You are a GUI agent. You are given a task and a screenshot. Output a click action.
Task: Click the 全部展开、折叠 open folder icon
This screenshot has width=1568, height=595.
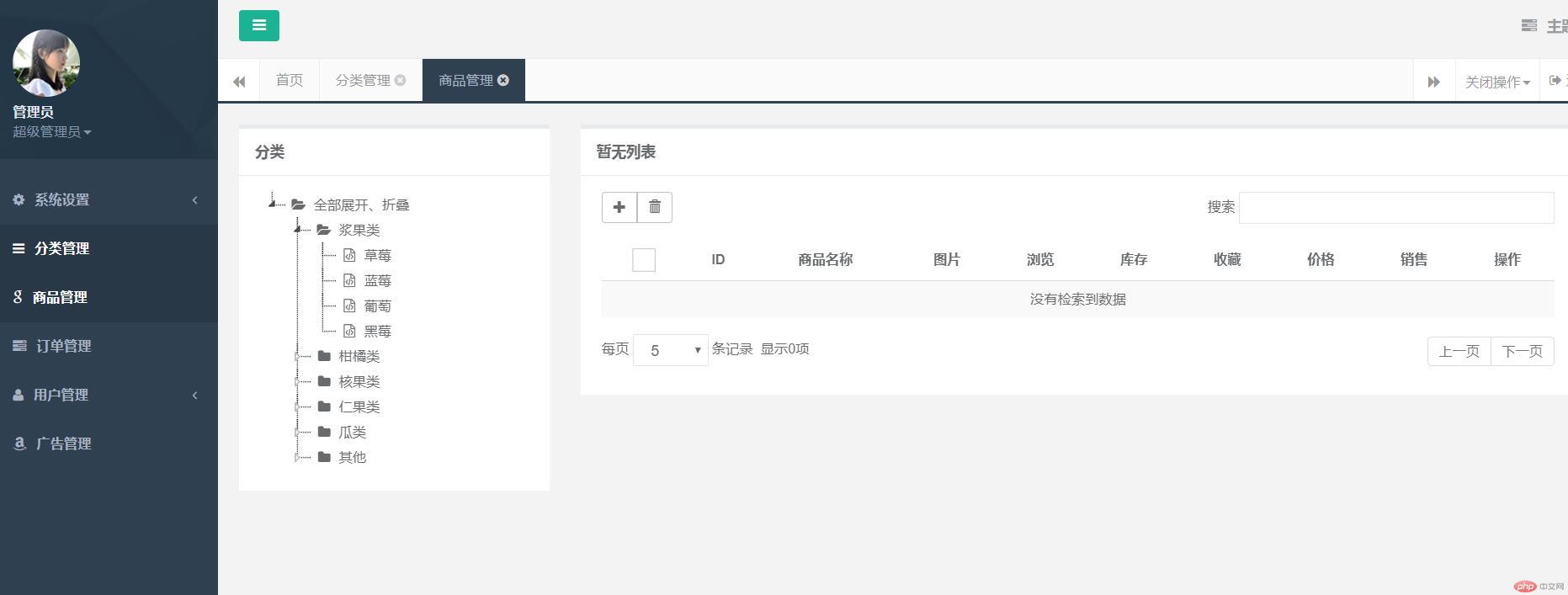299,205
